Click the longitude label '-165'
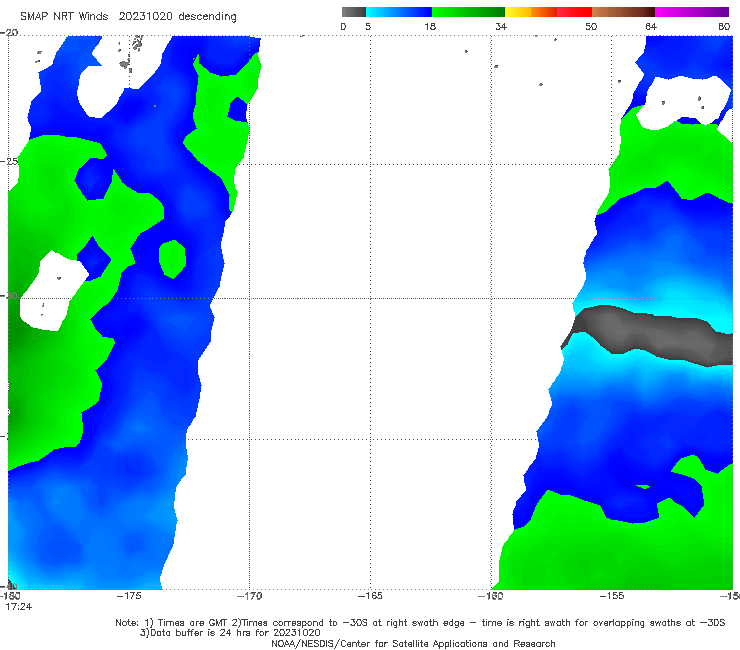The width and height of the screenshot is (740, 650). (370, 596)
